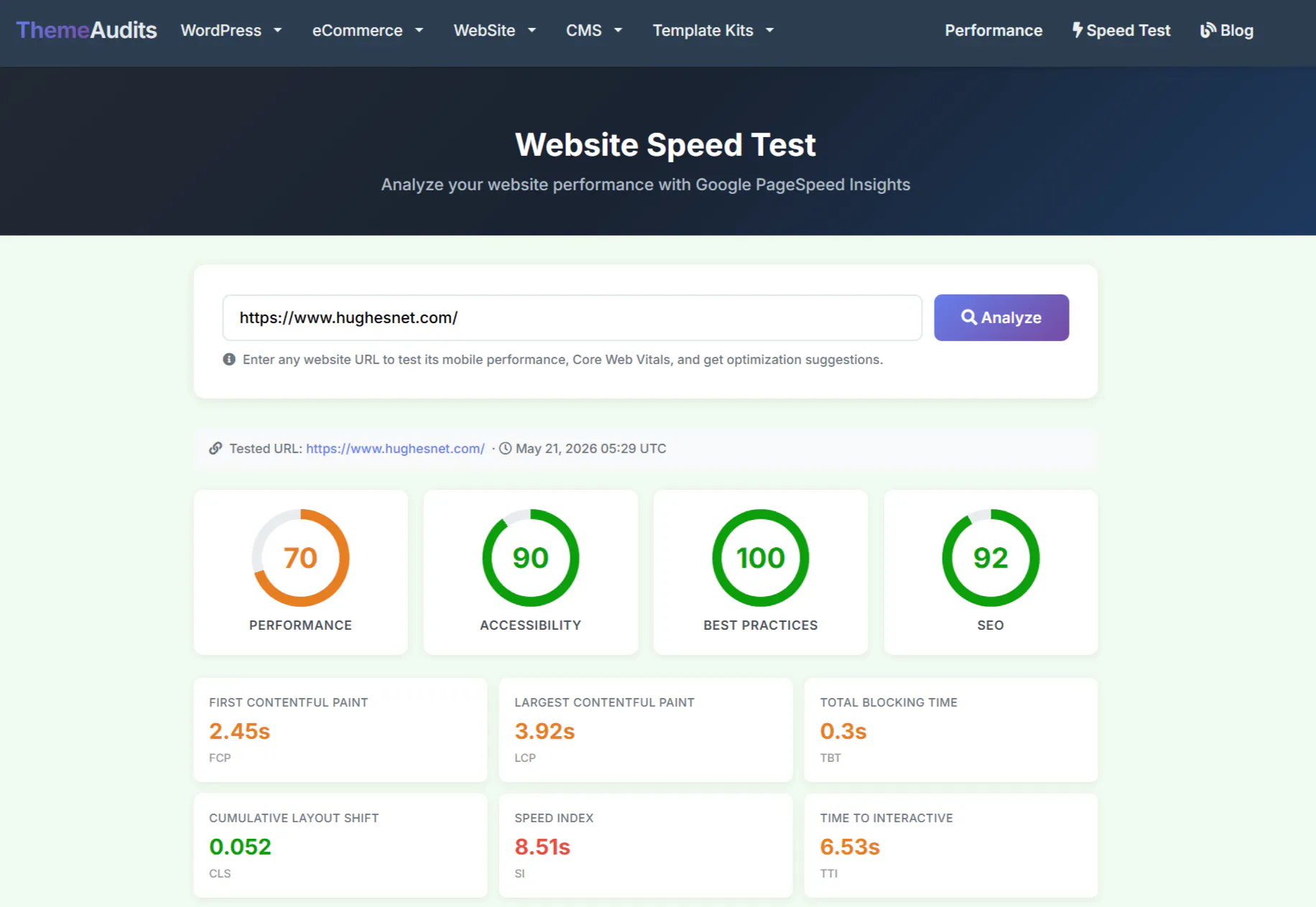Screen dimensions: 1316x907
Task: Click the chain link icon beside Tested URL
Action: click(x=216, y=448)
